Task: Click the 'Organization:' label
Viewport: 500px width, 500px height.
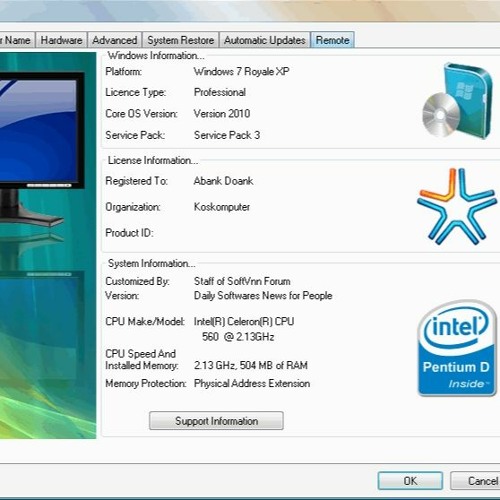Action: point(133,207)
